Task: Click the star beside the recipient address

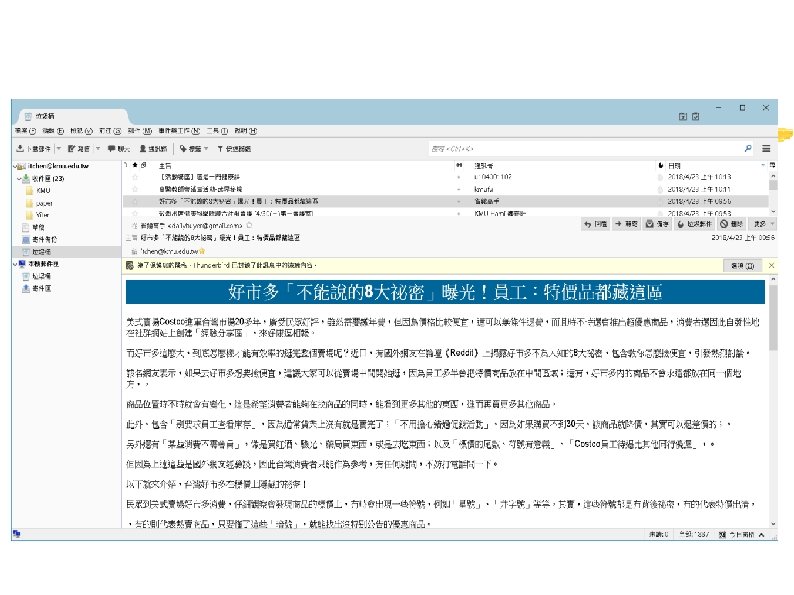Action: point(202,251)
